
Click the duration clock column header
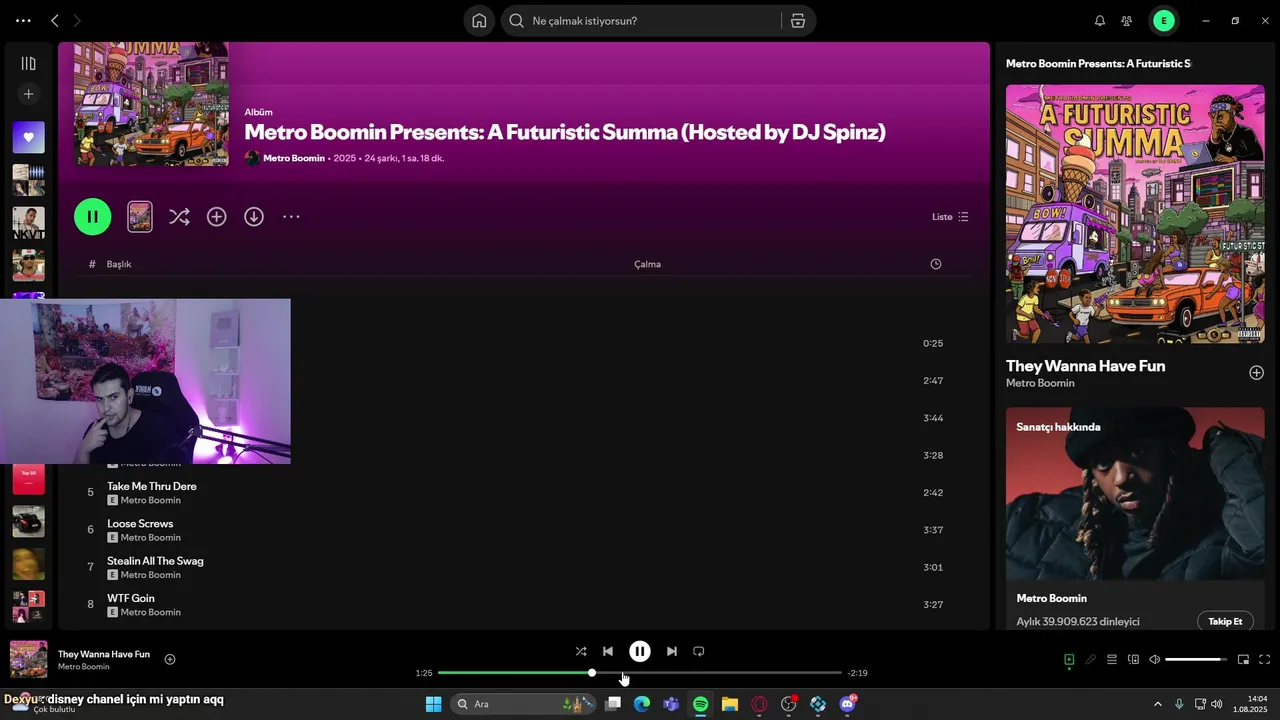(936, 264)
